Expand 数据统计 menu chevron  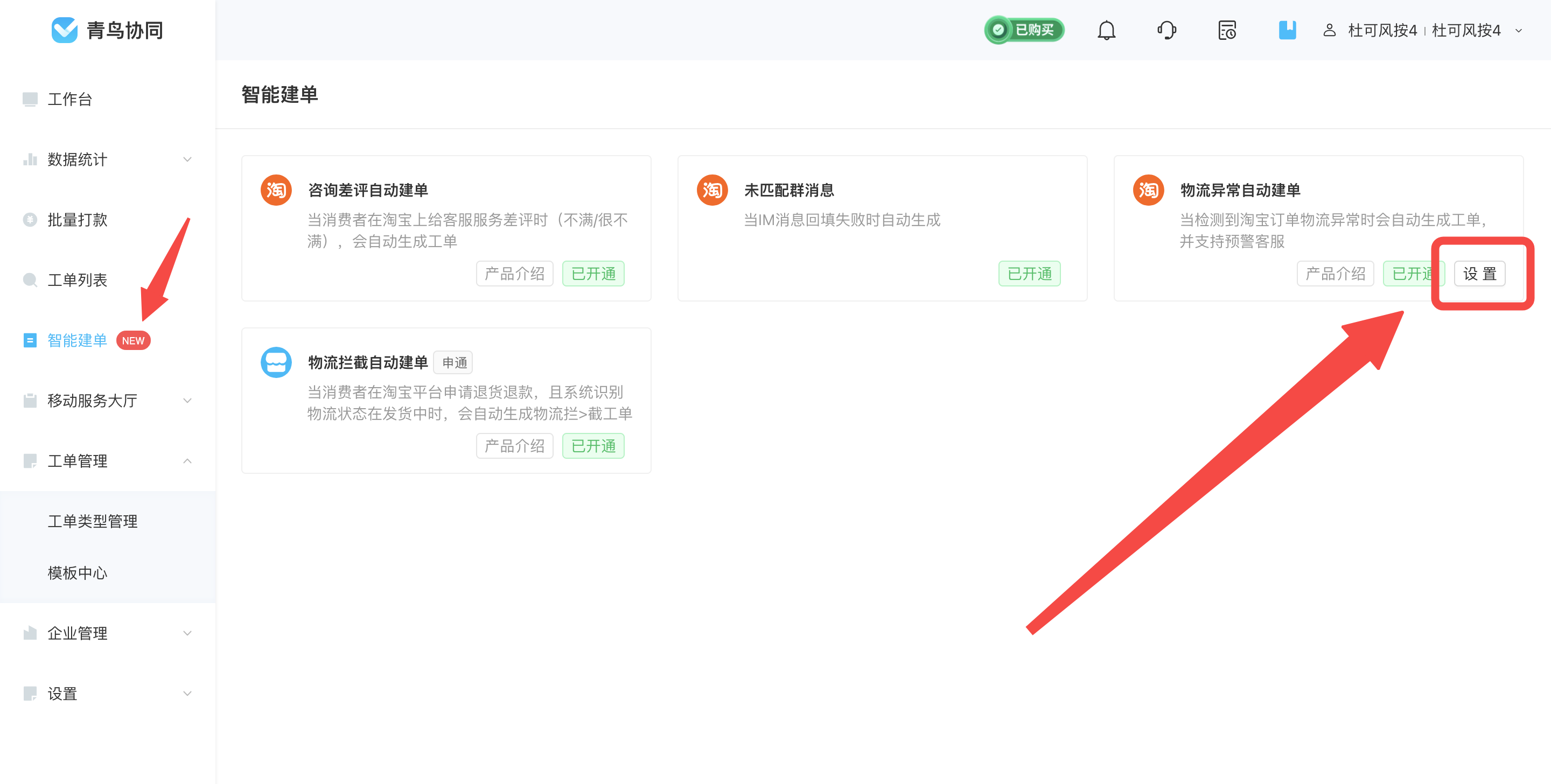coord(187,159)
